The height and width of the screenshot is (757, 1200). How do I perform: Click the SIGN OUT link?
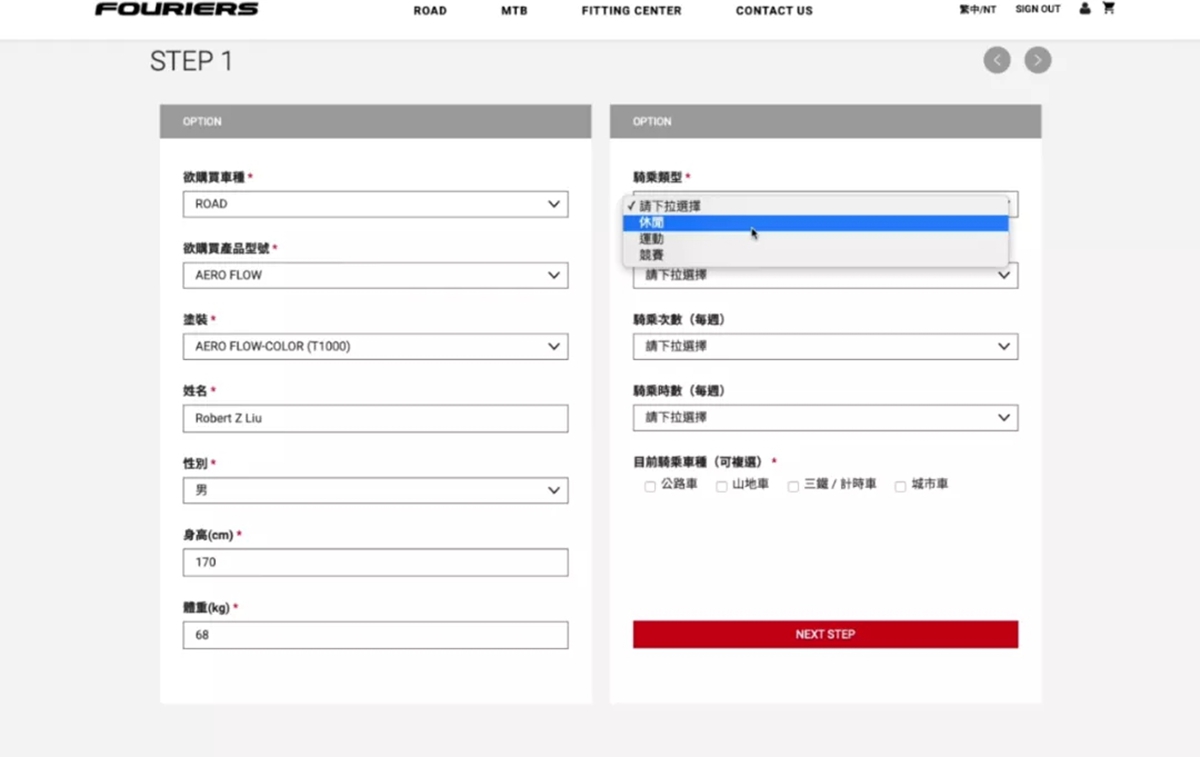1038,9
